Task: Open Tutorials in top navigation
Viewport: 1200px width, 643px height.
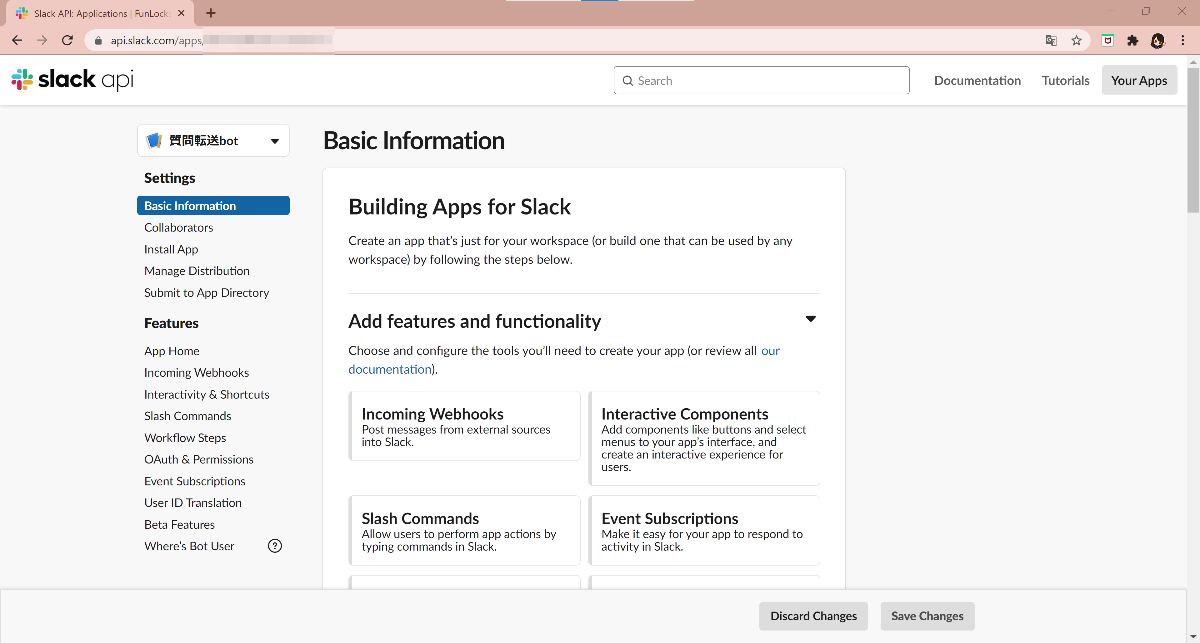Action: point(1065,81)
